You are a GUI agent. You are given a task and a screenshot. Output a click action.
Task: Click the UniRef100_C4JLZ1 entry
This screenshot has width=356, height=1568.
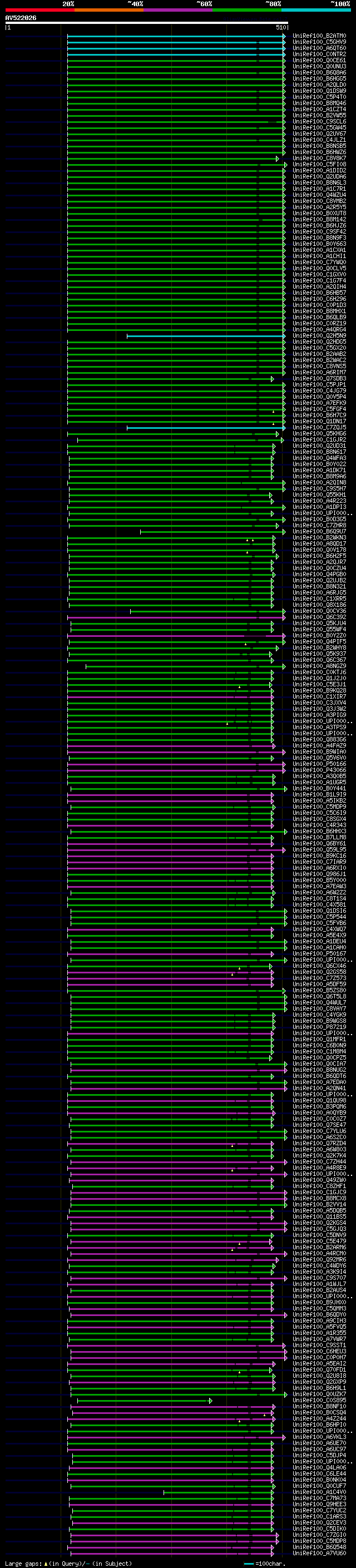coord(319,140)
